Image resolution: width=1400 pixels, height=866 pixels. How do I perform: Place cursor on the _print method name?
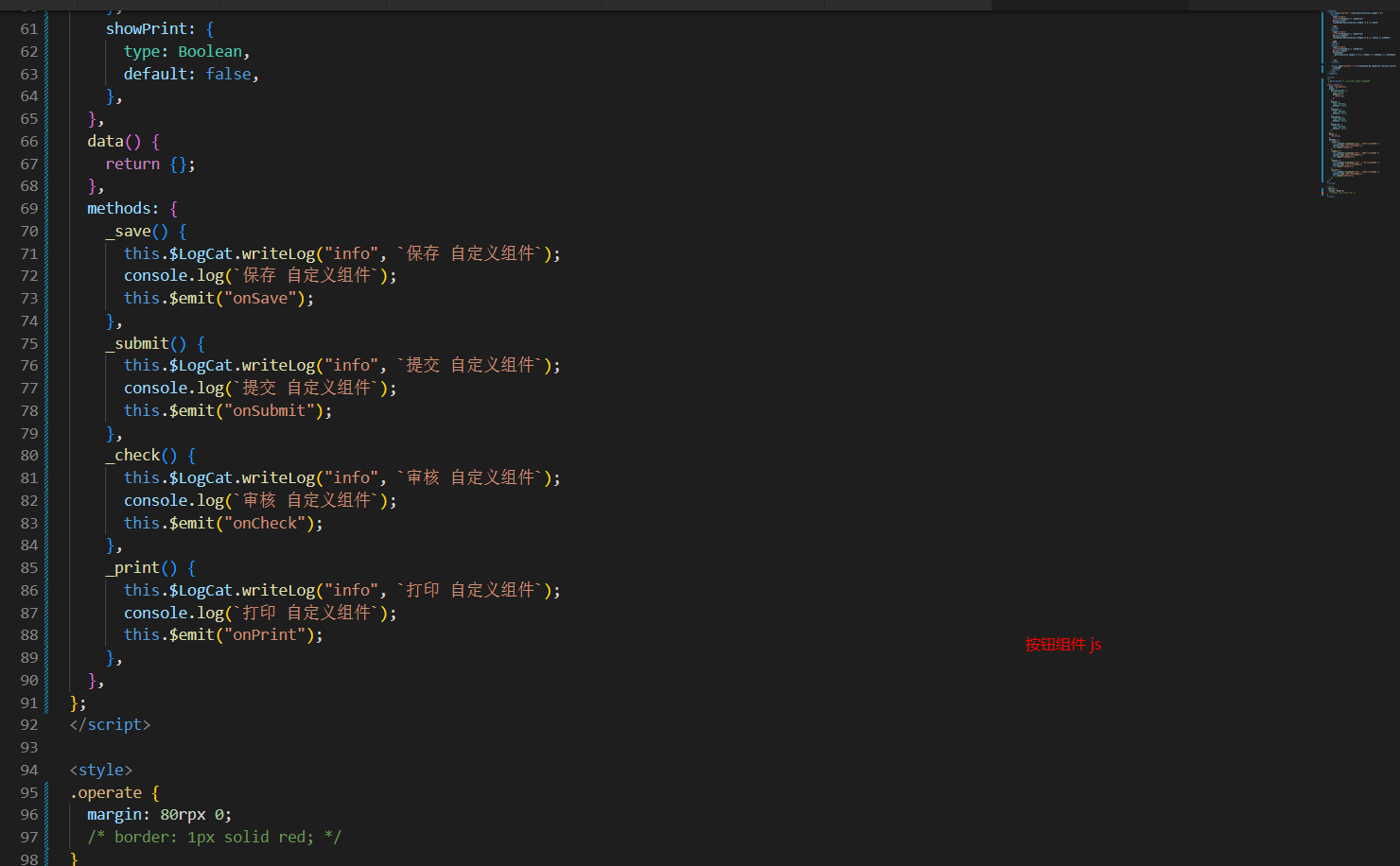(132, 568)
